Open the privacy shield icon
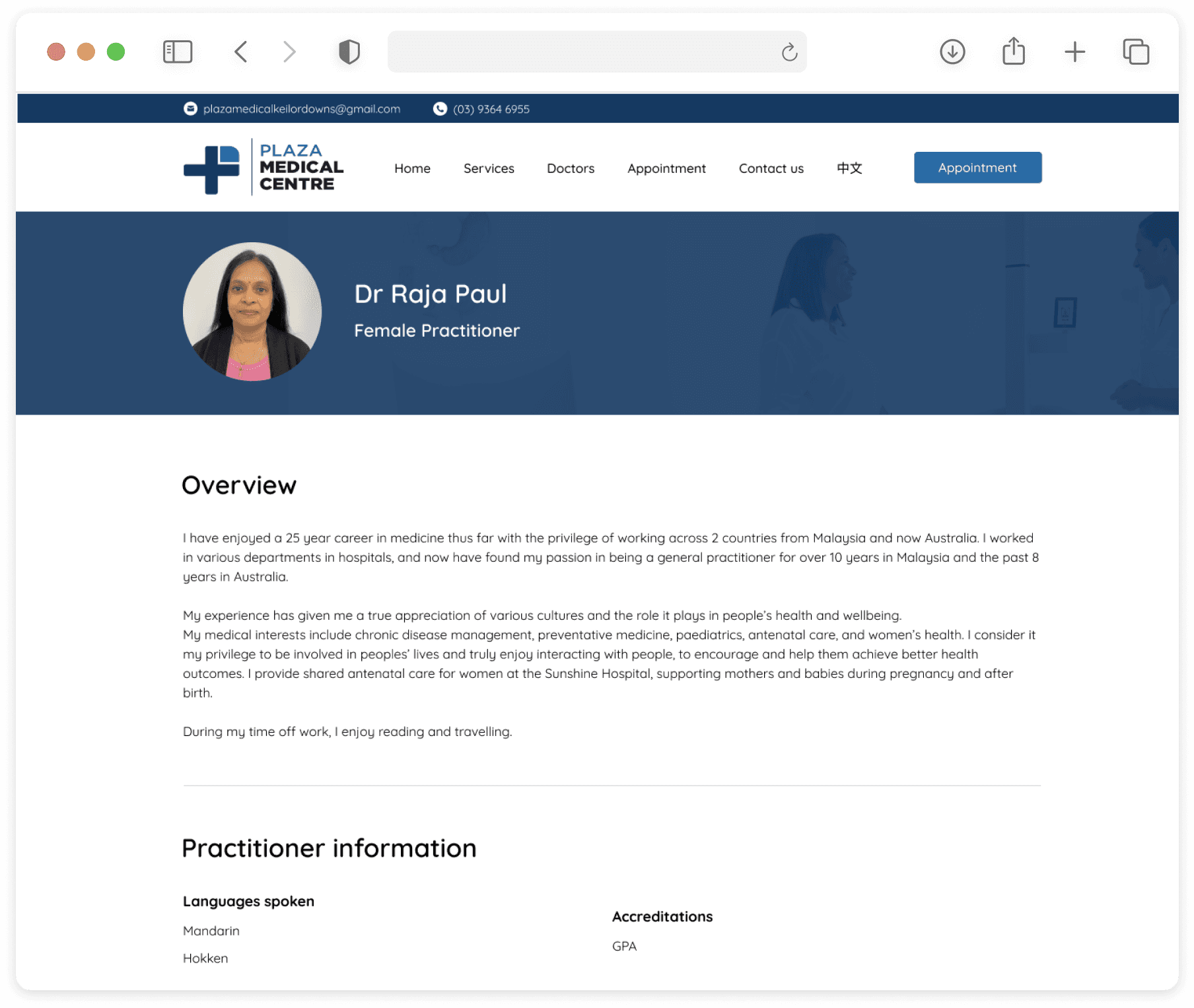Image resolution: width=1194 pixels, height=1008 pixels. click(x=349, y=51)
